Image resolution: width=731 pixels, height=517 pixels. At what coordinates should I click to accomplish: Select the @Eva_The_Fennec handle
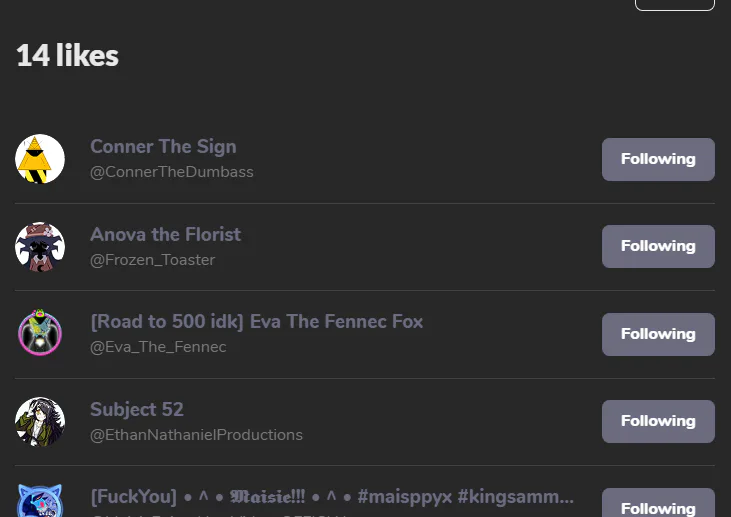pyautogui.click(x=158, y=347)
